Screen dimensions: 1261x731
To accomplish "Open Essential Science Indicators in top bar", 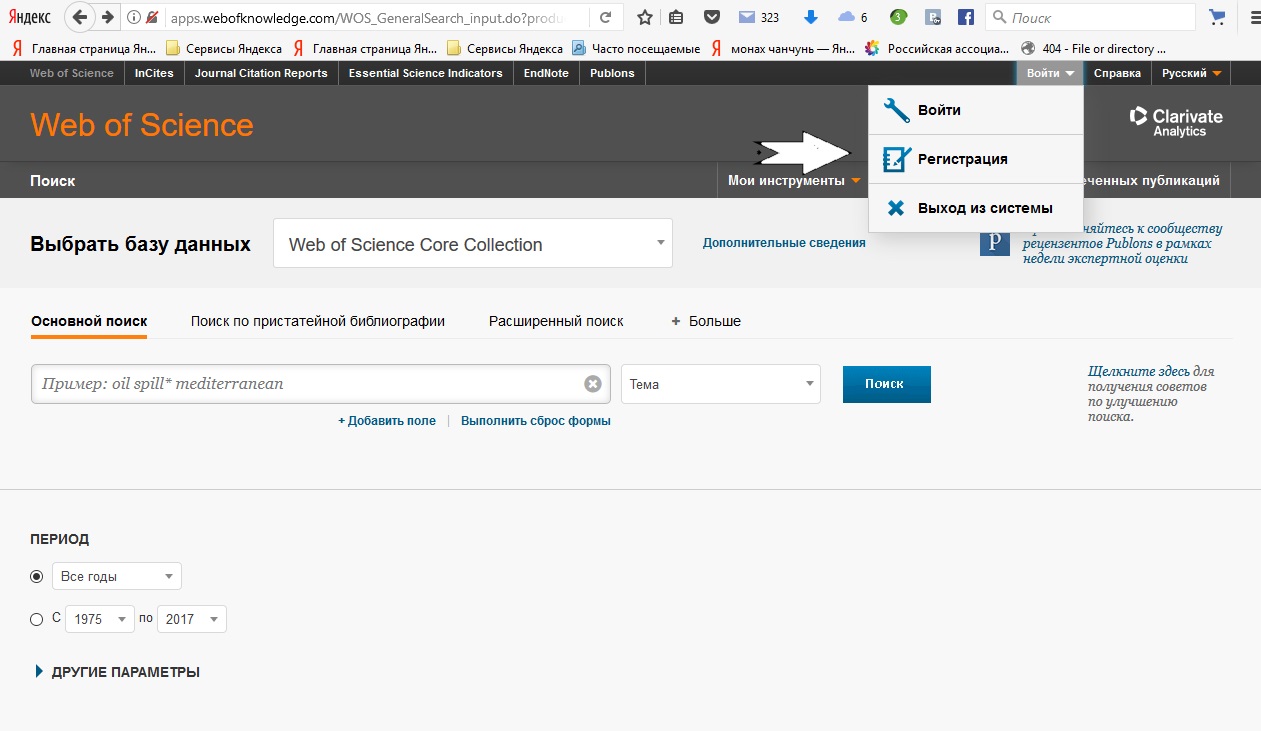I will pyautogui.click(x=425, y=73).
